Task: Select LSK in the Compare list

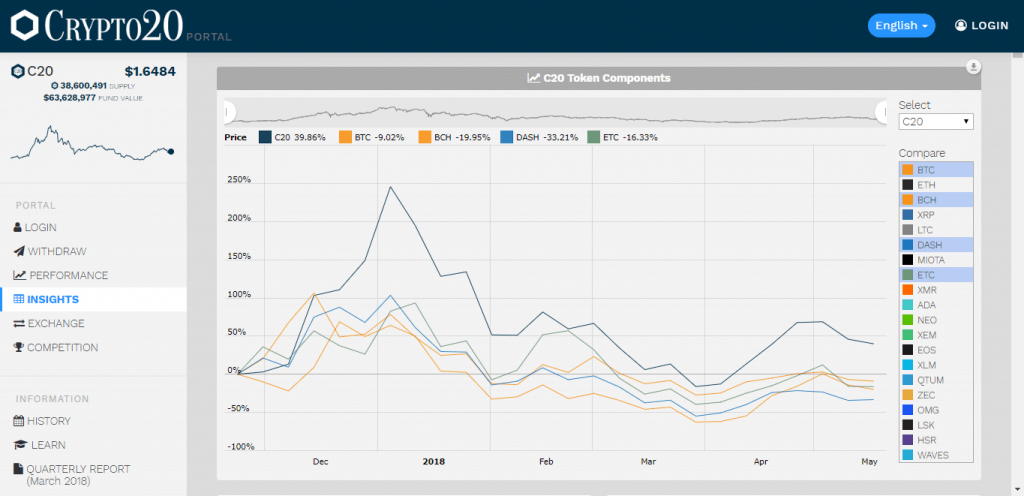Action: 936,425
